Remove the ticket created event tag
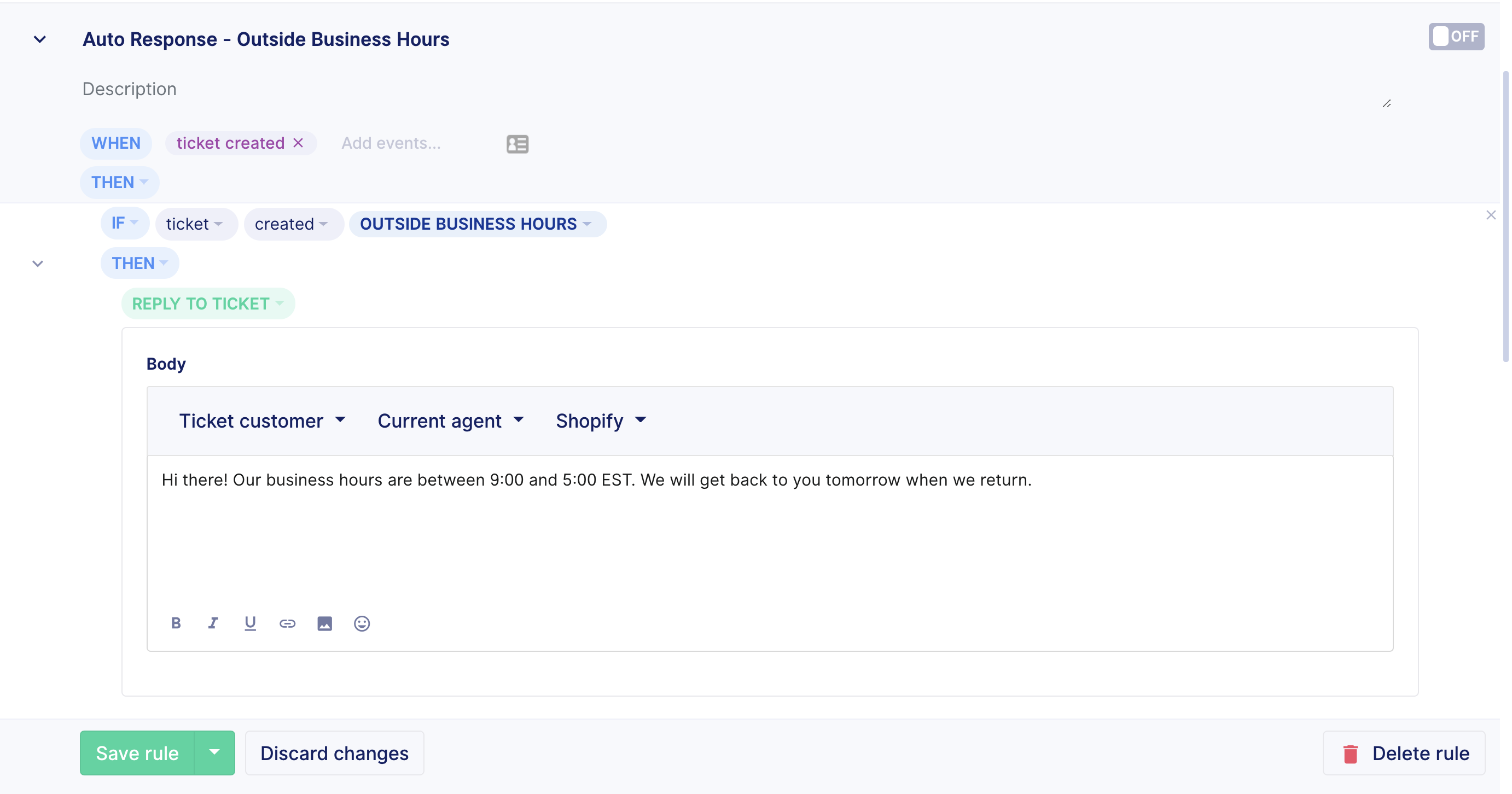The width and height of the screenshot is (1512, 794). tap(298, 143)
